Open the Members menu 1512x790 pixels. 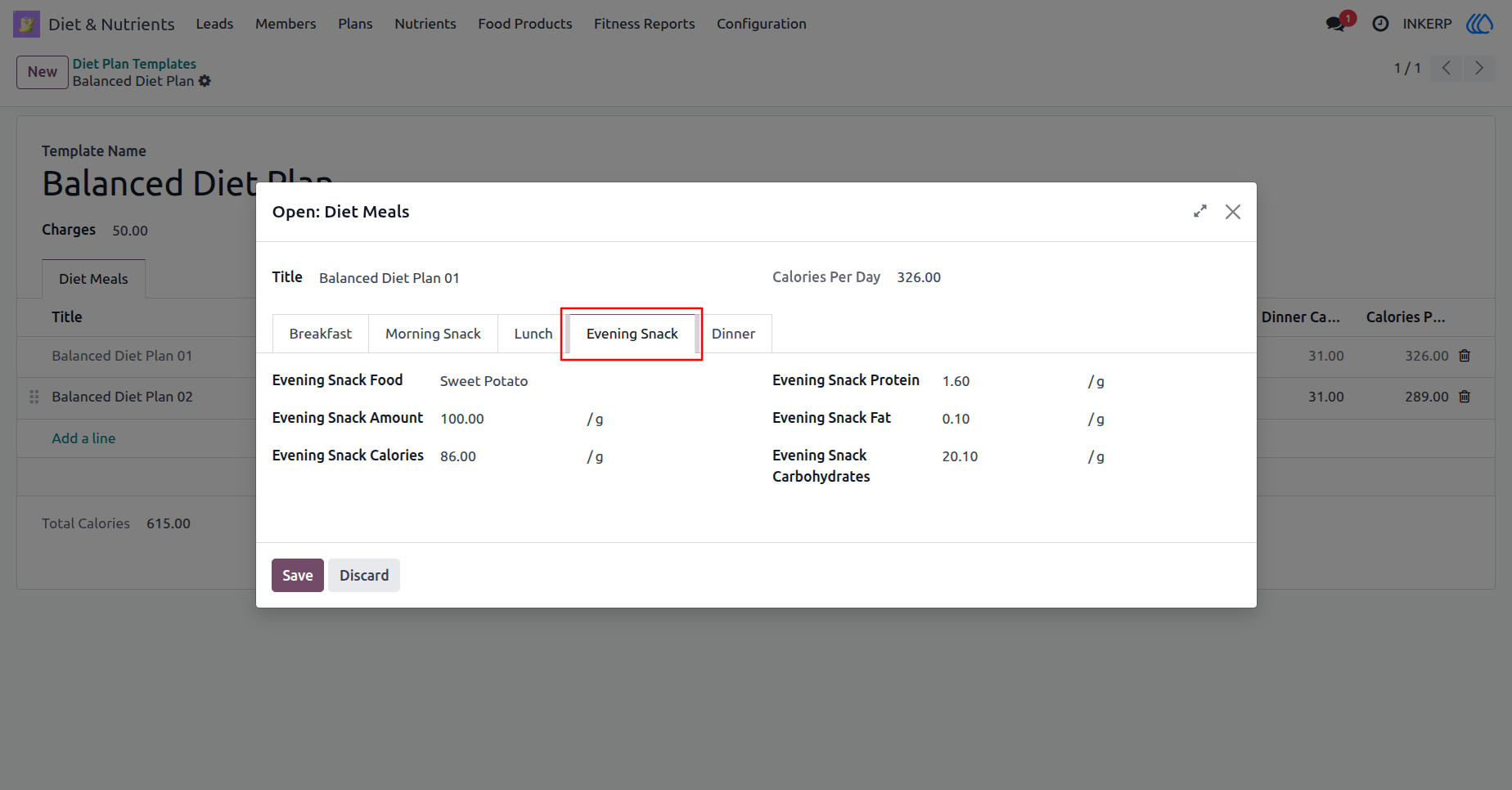tap(286, 24)
